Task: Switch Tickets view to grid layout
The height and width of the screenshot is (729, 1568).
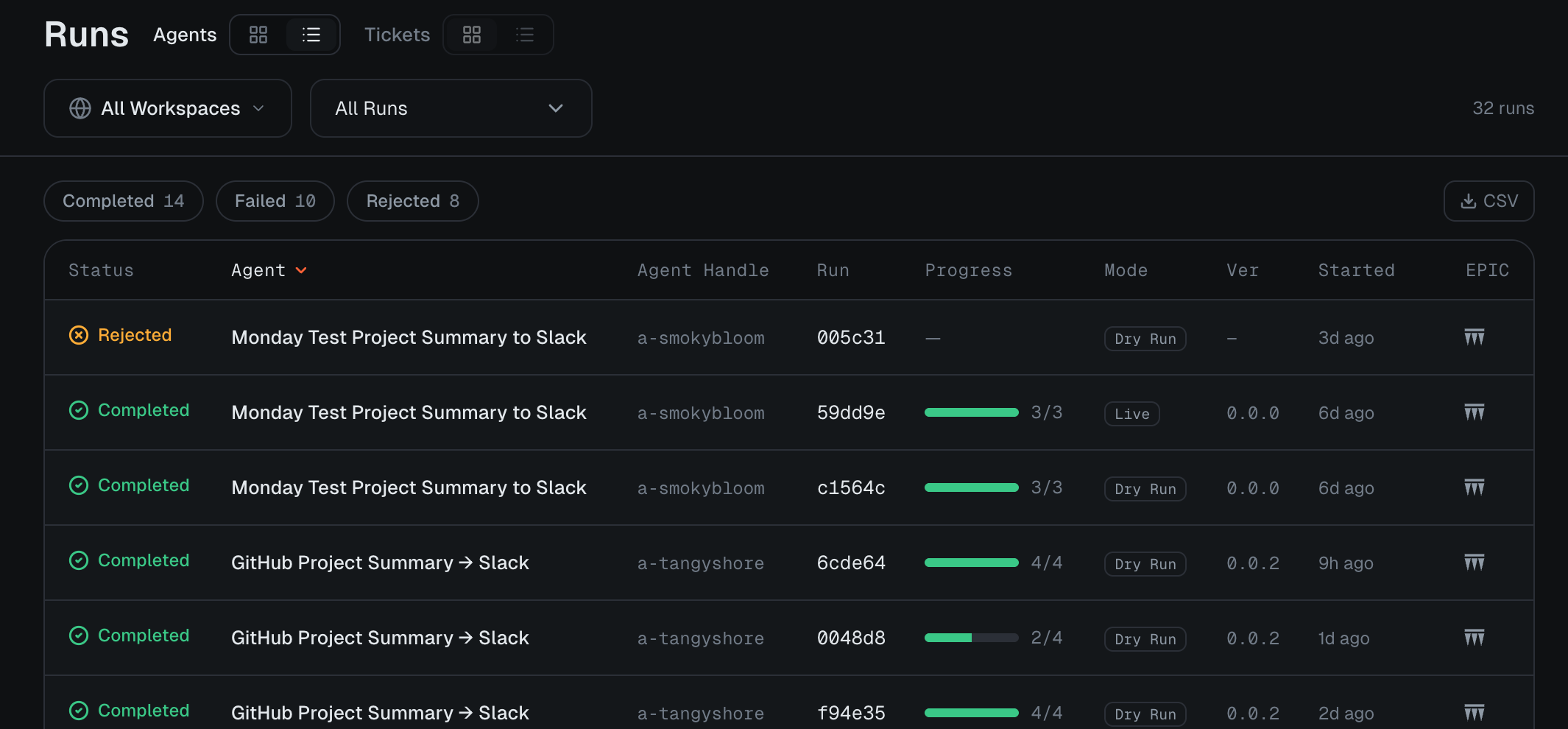Action: pos(472,35)
